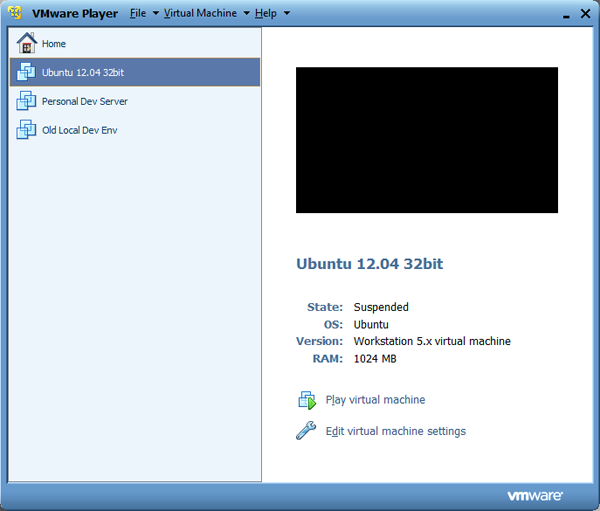Image resolution: width=600 pixels, height=511 pixels.
Task: Minimize the VMware Player window
Action: coord(566,14)
